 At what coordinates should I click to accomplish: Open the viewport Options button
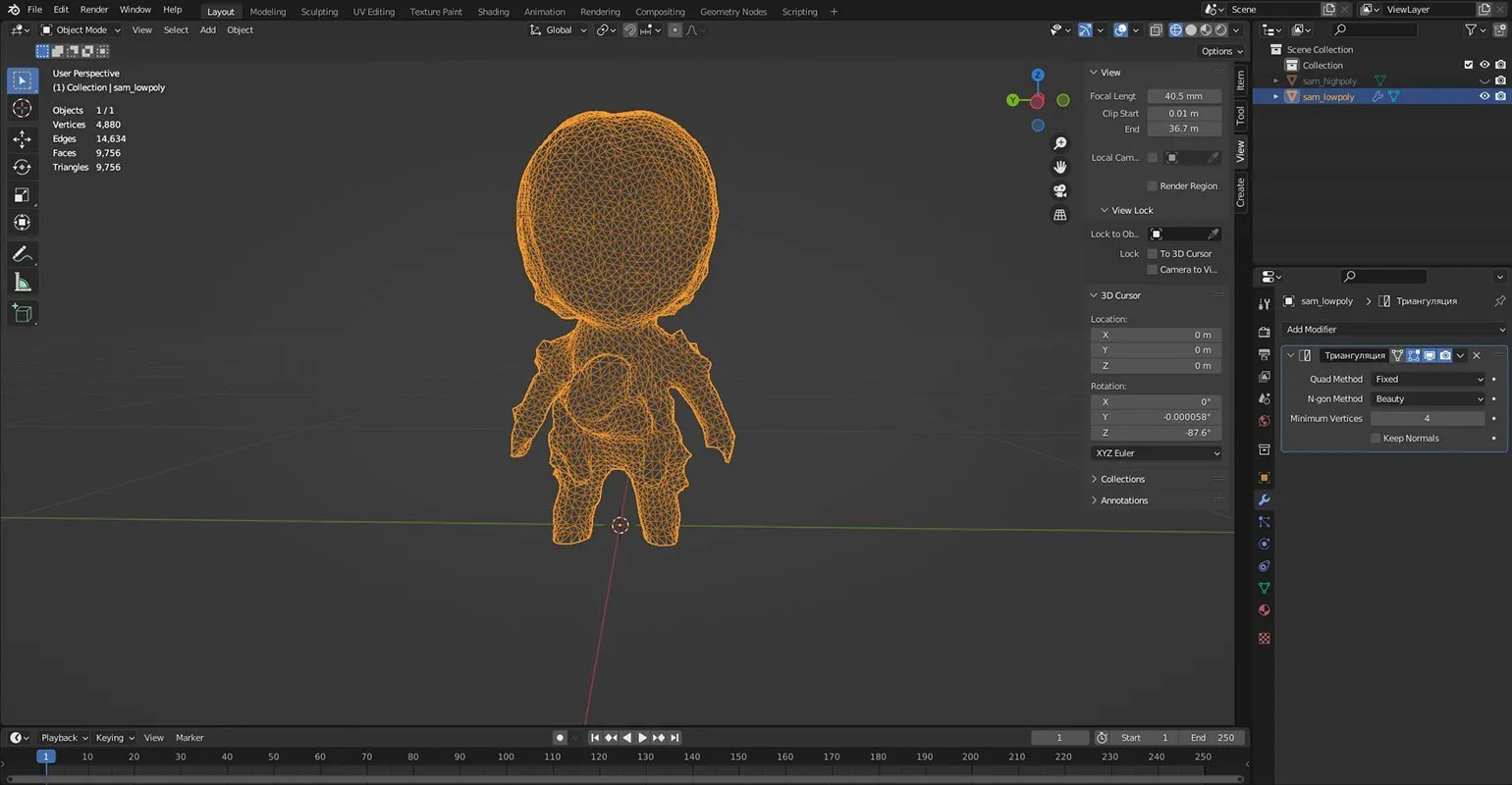coord(1220,51)
